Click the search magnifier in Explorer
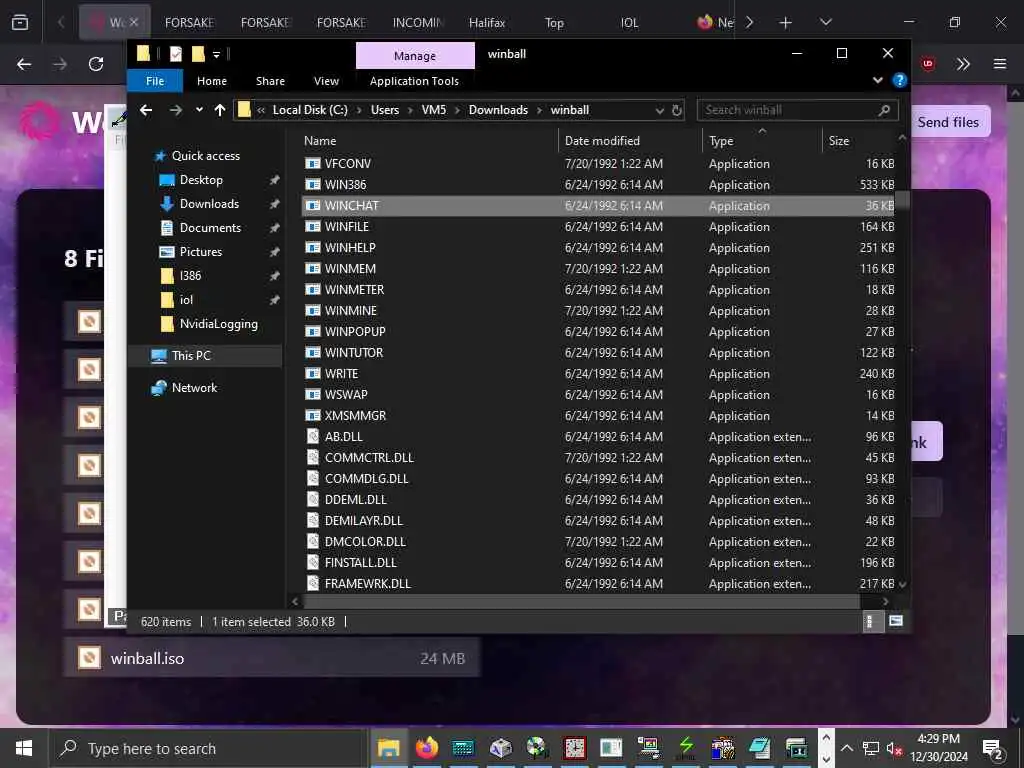1024x768 pixels. click(x=884, y=110)
